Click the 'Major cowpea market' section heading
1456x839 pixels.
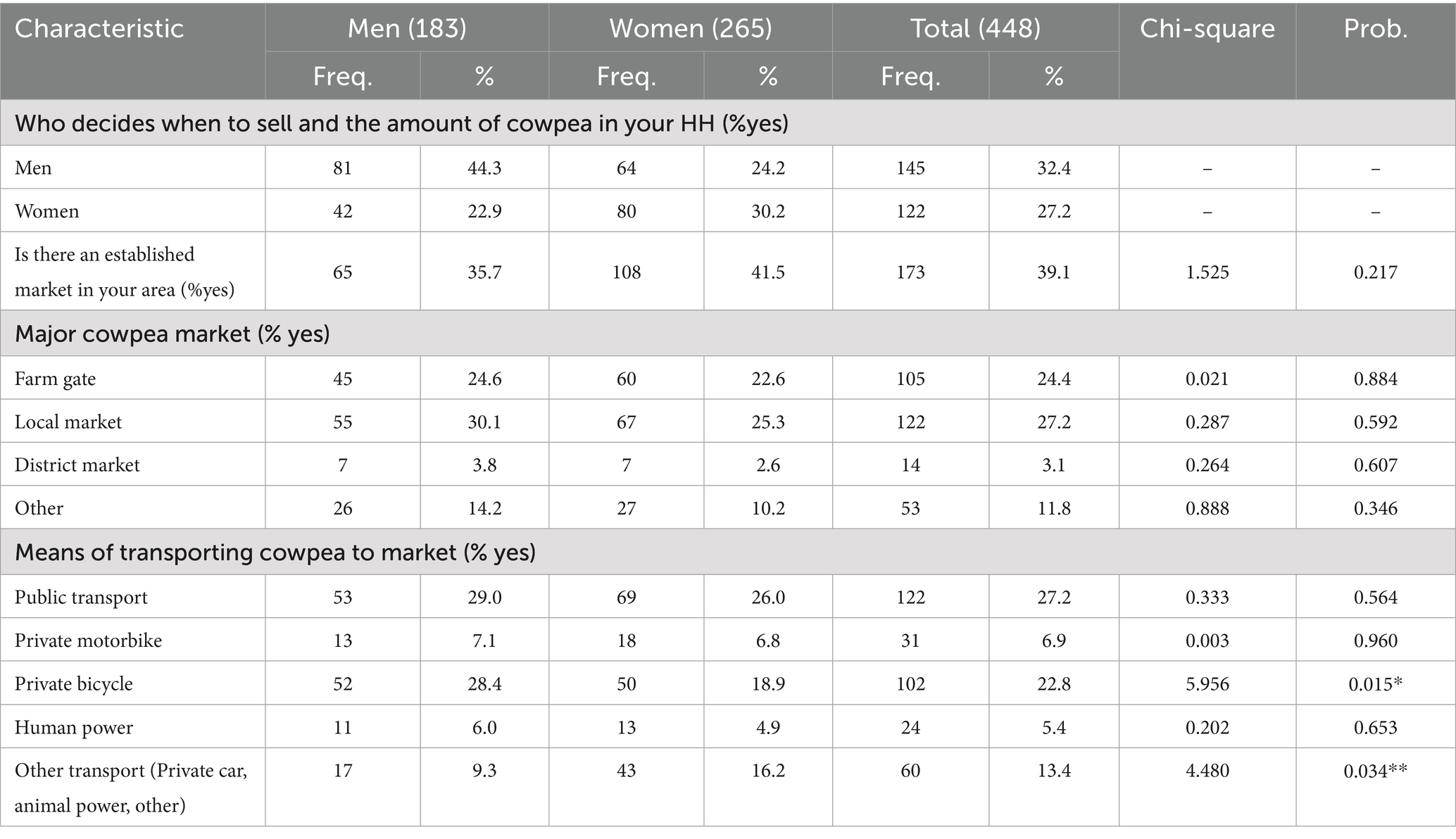click(x=172, y=334)
